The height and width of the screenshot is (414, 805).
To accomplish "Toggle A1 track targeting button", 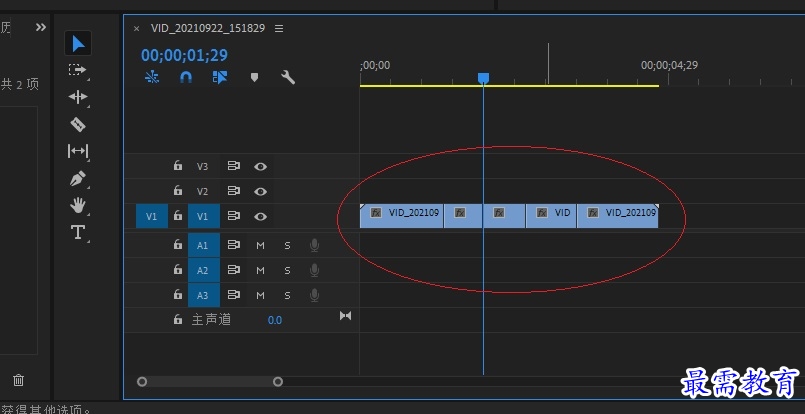I will (x=204, y=246).
